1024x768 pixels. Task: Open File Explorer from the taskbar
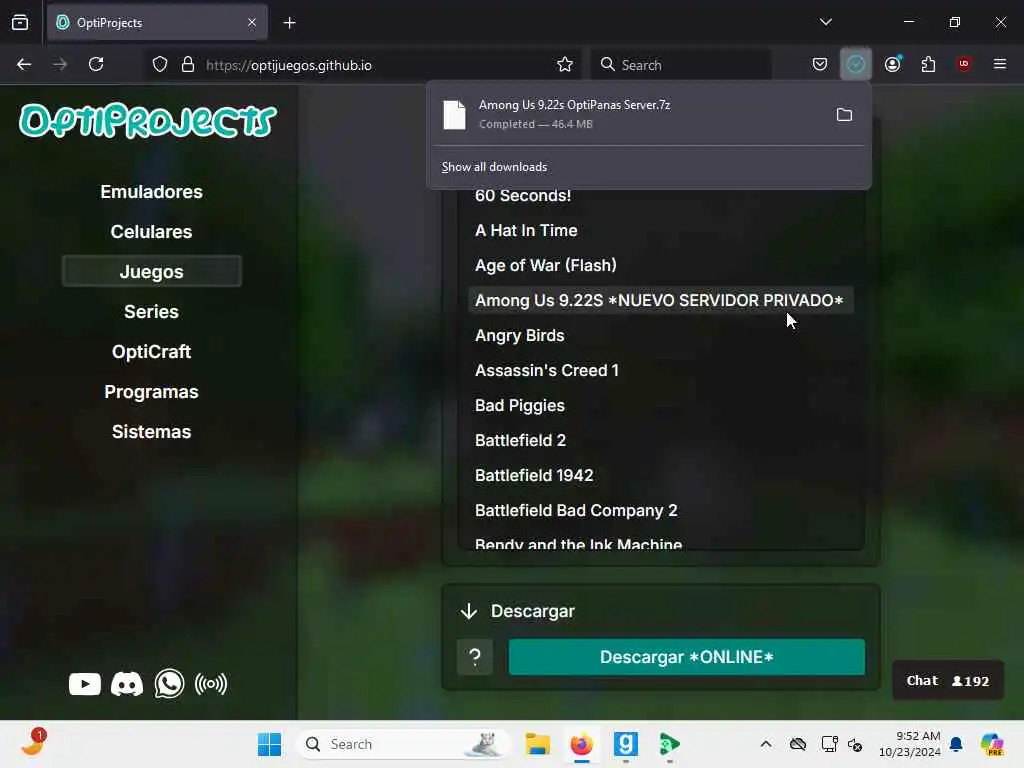(x=537, y=744)
